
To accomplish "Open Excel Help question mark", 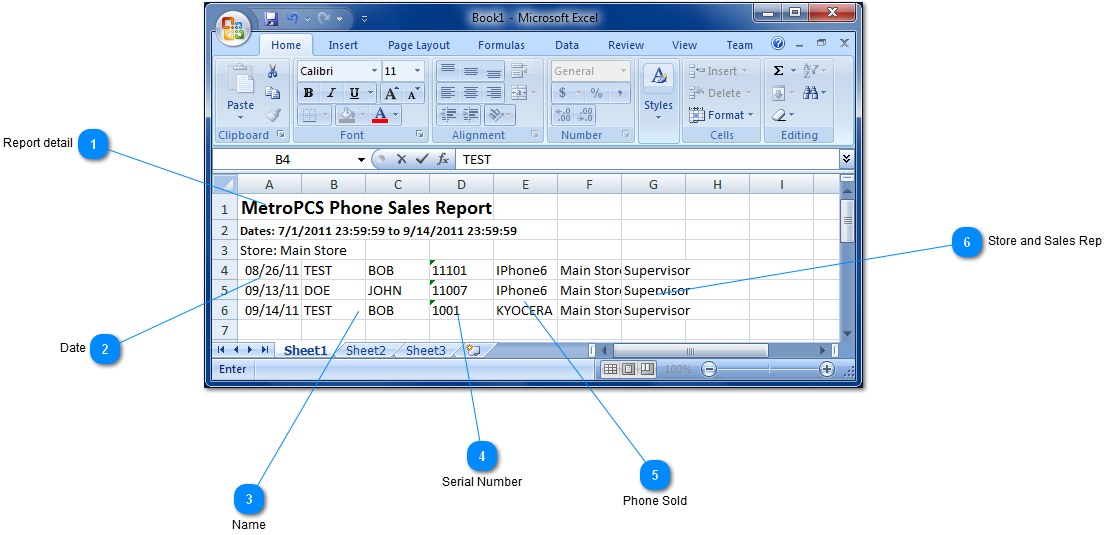I will coord(779,44).
